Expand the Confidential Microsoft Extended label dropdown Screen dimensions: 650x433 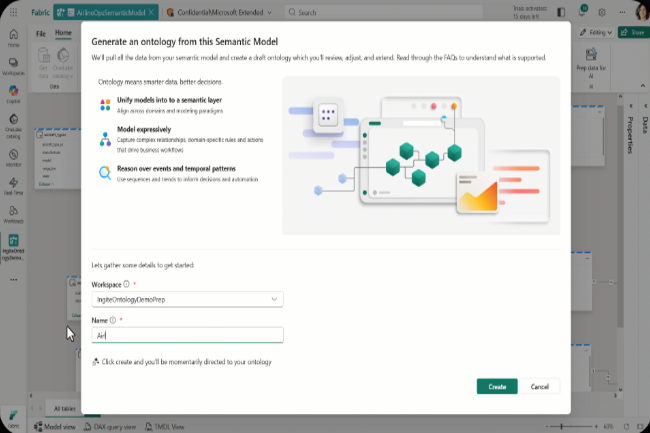click(273, 12)
